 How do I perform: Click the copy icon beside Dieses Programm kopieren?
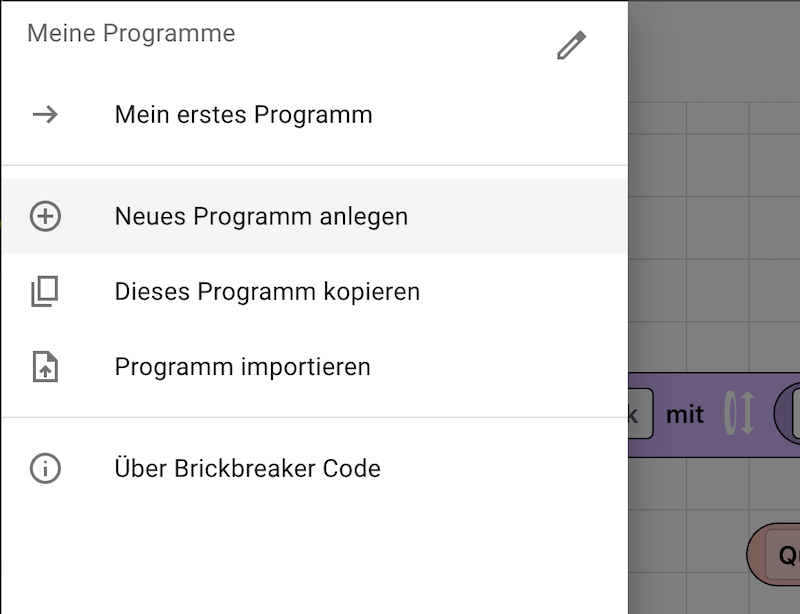click(44, 291)
